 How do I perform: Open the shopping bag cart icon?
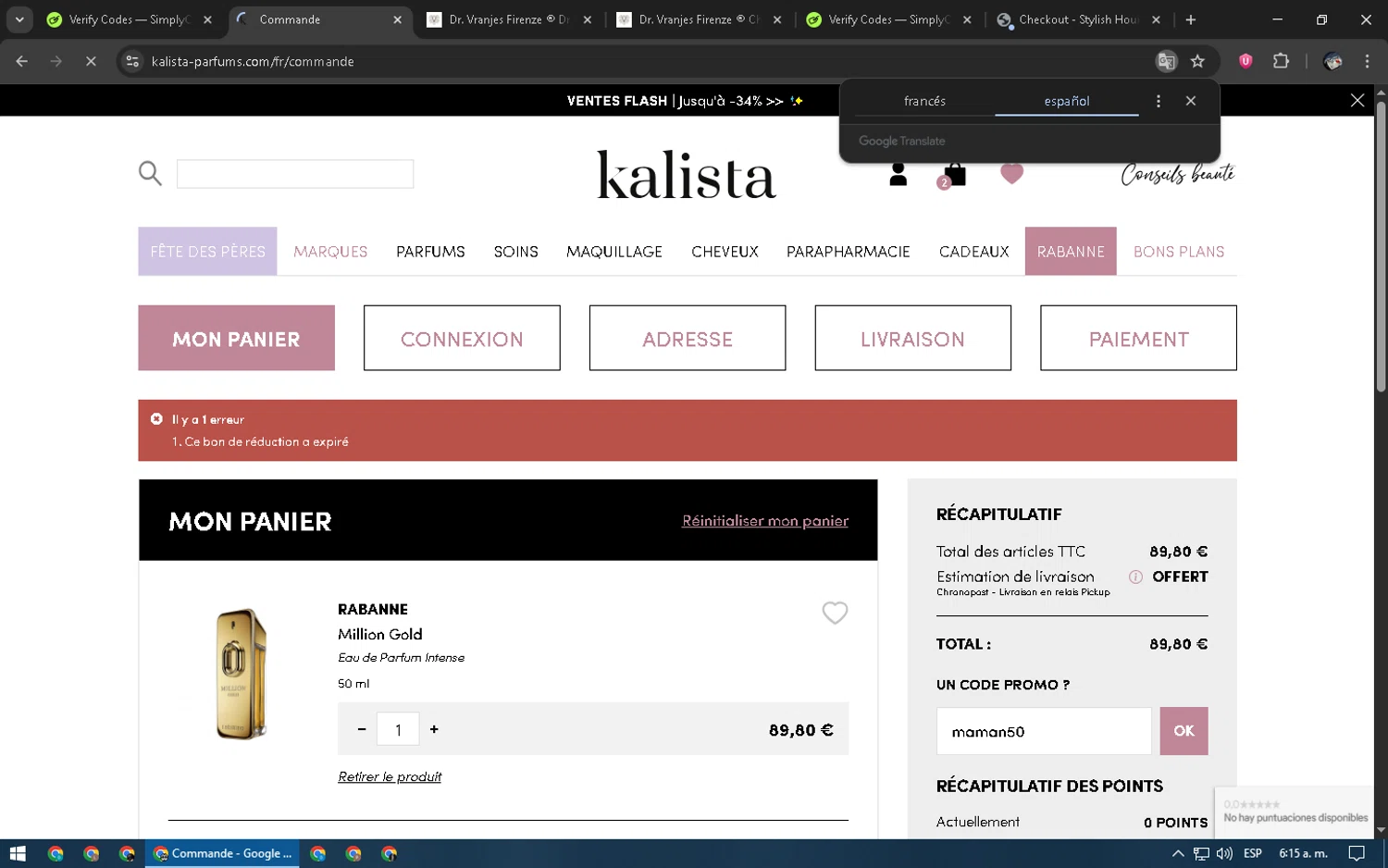pos(954,175)
